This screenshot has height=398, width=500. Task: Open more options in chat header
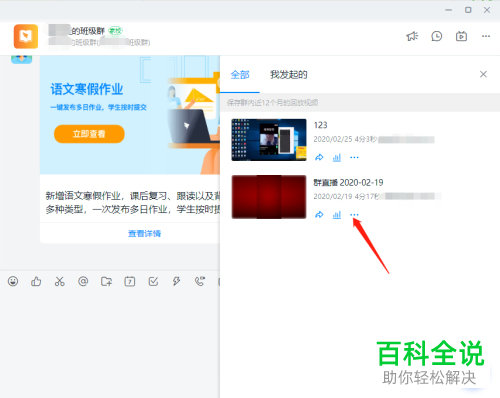(x=486, y=36)
